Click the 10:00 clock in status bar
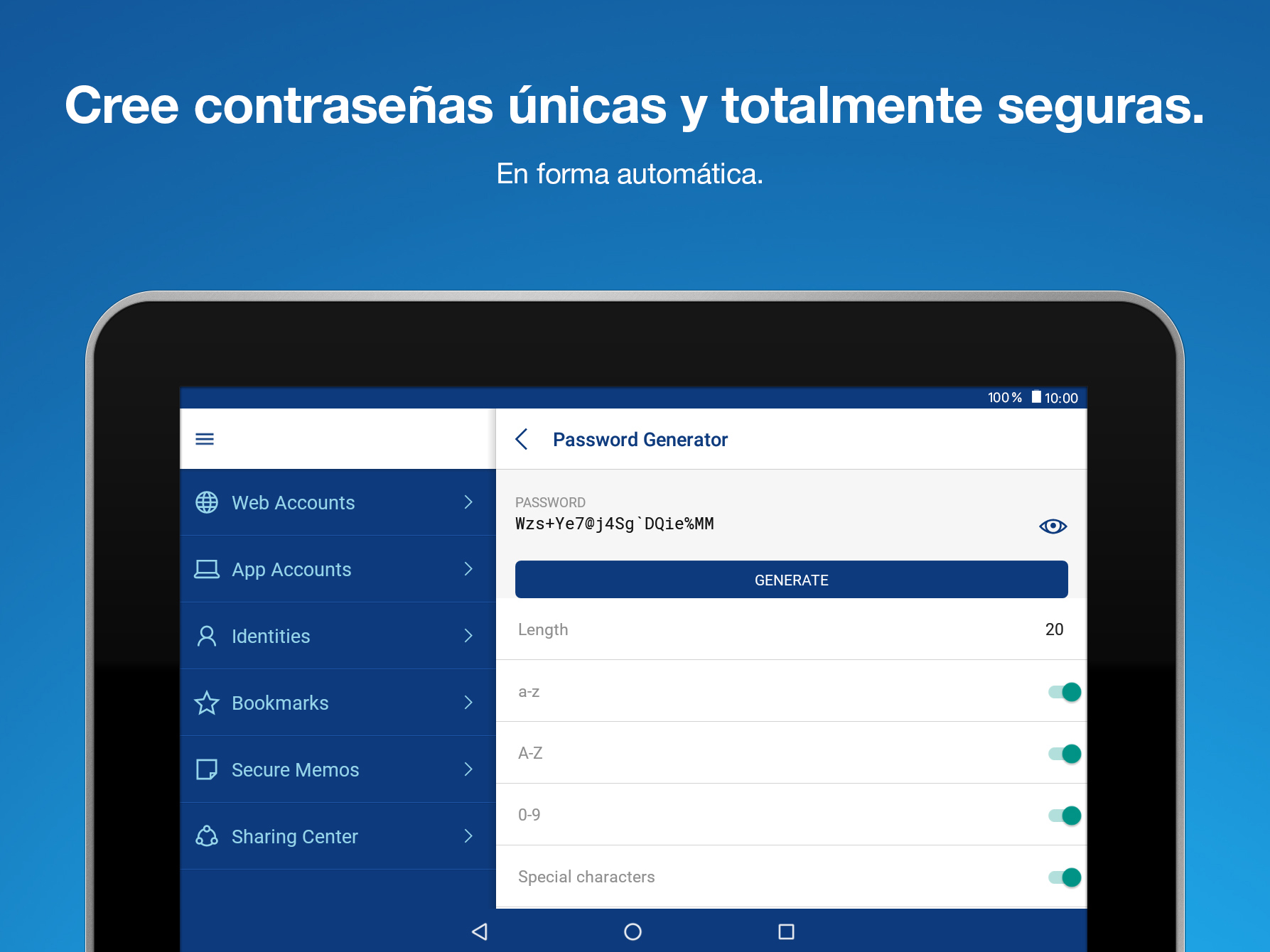The image size is (1270, 952). [1061, 398]
